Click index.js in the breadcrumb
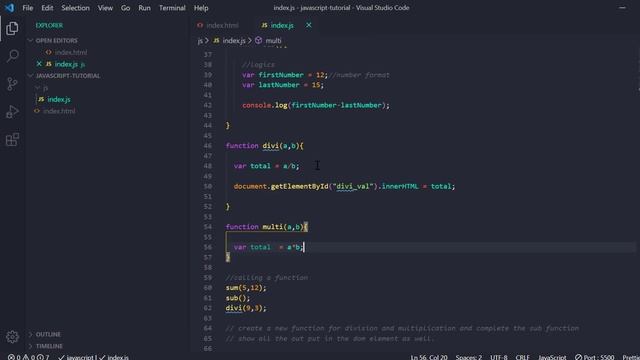Viewport: 640px width, 360px height. click(233, 40)
